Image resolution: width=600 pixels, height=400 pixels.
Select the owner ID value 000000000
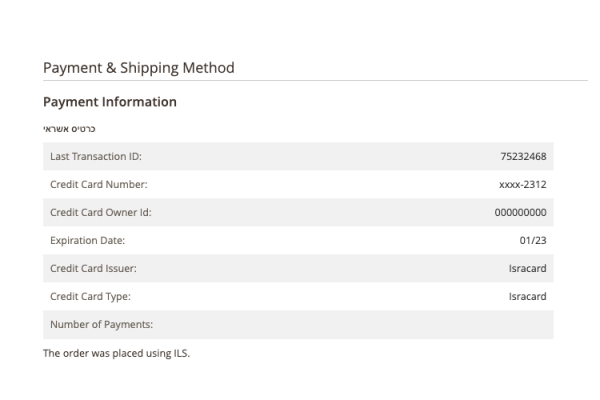[520, 212]
